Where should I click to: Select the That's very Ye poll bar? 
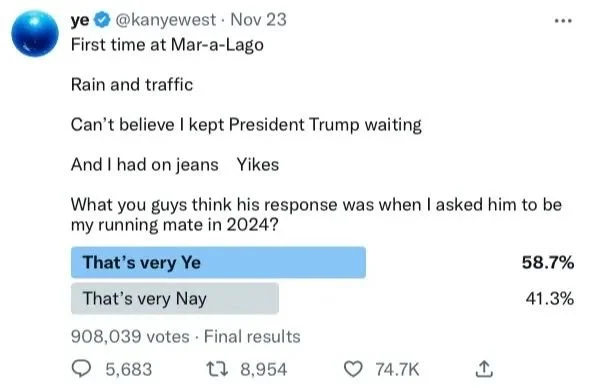coord(218,262)
